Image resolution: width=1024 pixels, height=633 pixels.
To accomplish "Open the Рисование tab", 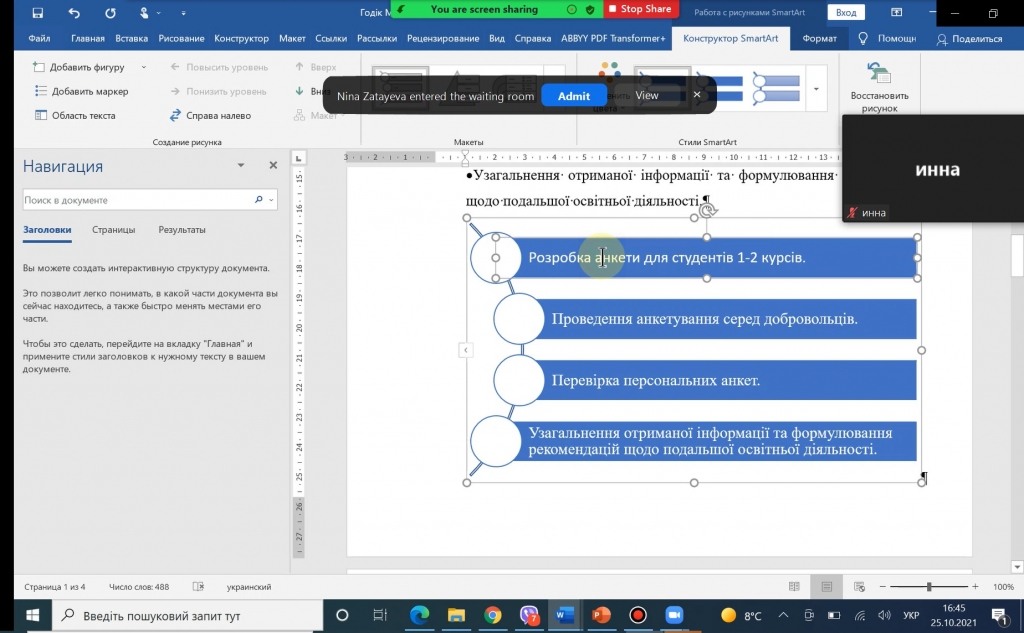I will [x=181, y=39].
